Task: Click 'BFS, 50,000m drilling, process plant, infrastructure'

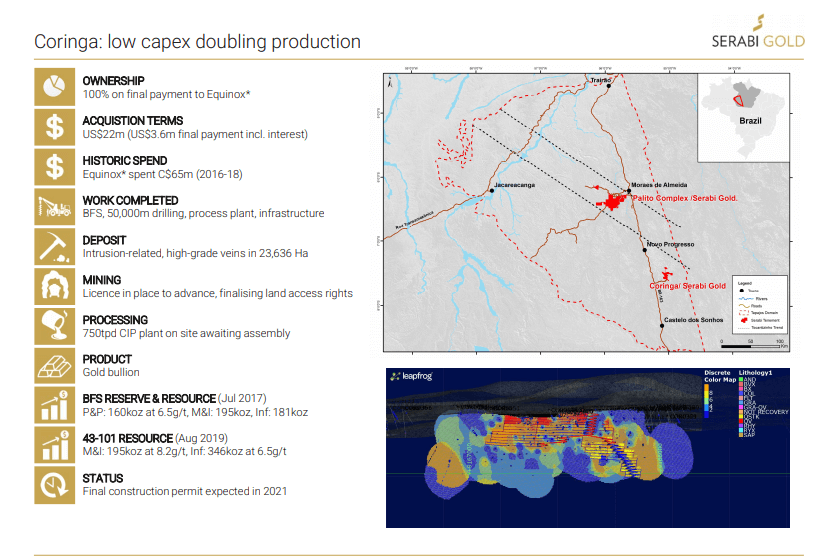Action: tap(203, 214)
